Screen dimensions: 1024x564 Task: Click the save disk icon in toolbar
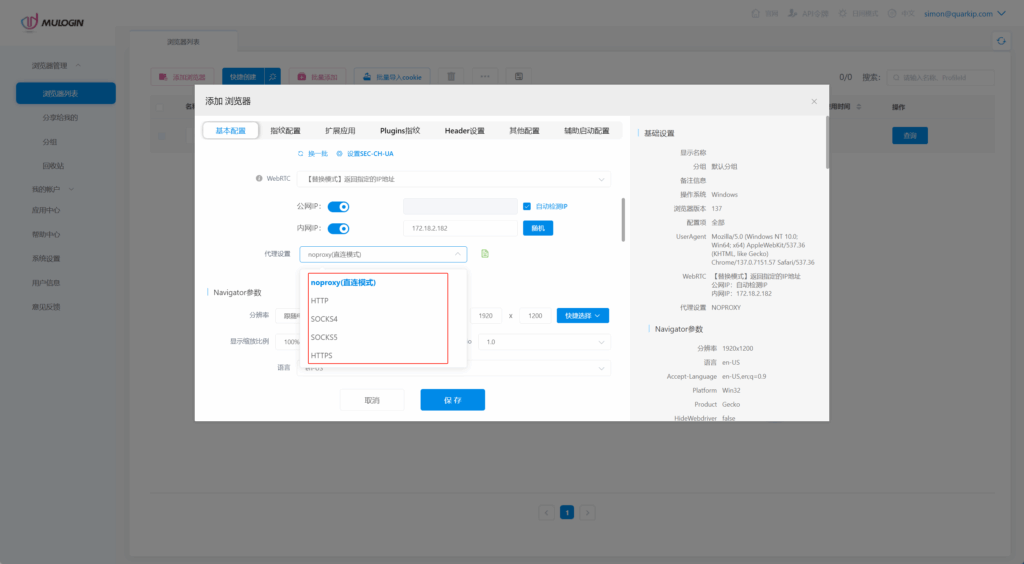(x=519, y=76)
